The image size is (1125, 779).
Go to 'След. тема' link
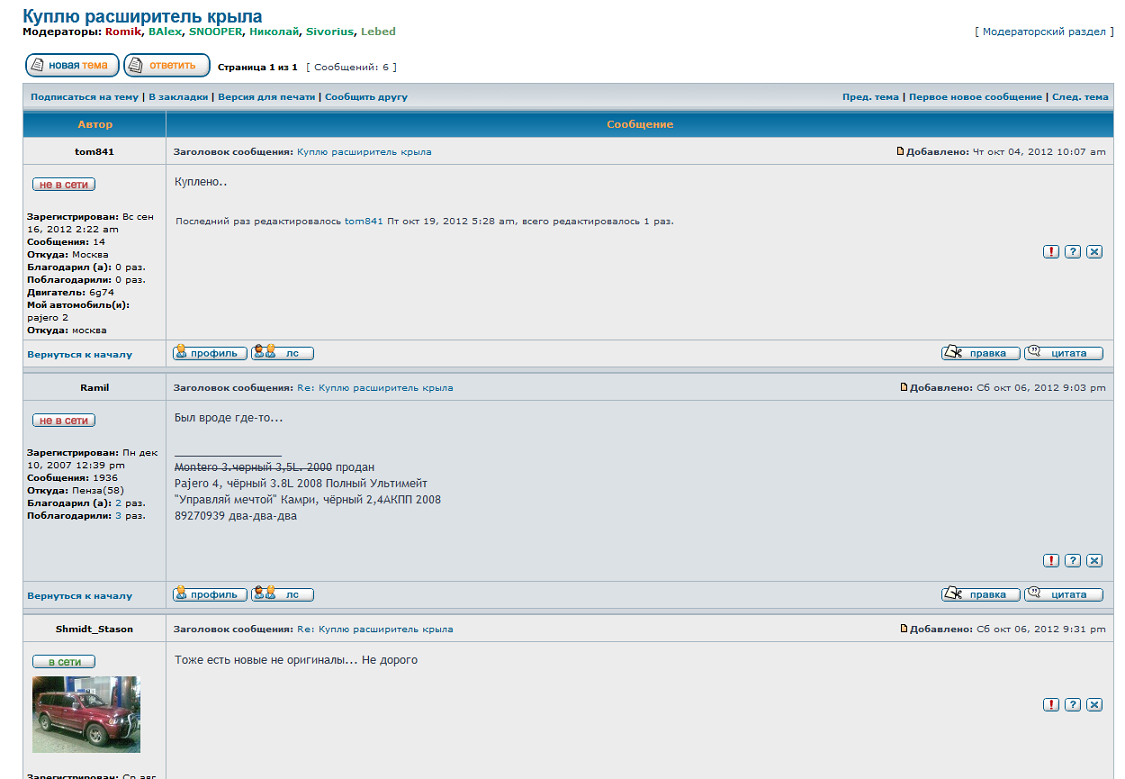(1080, 97)
